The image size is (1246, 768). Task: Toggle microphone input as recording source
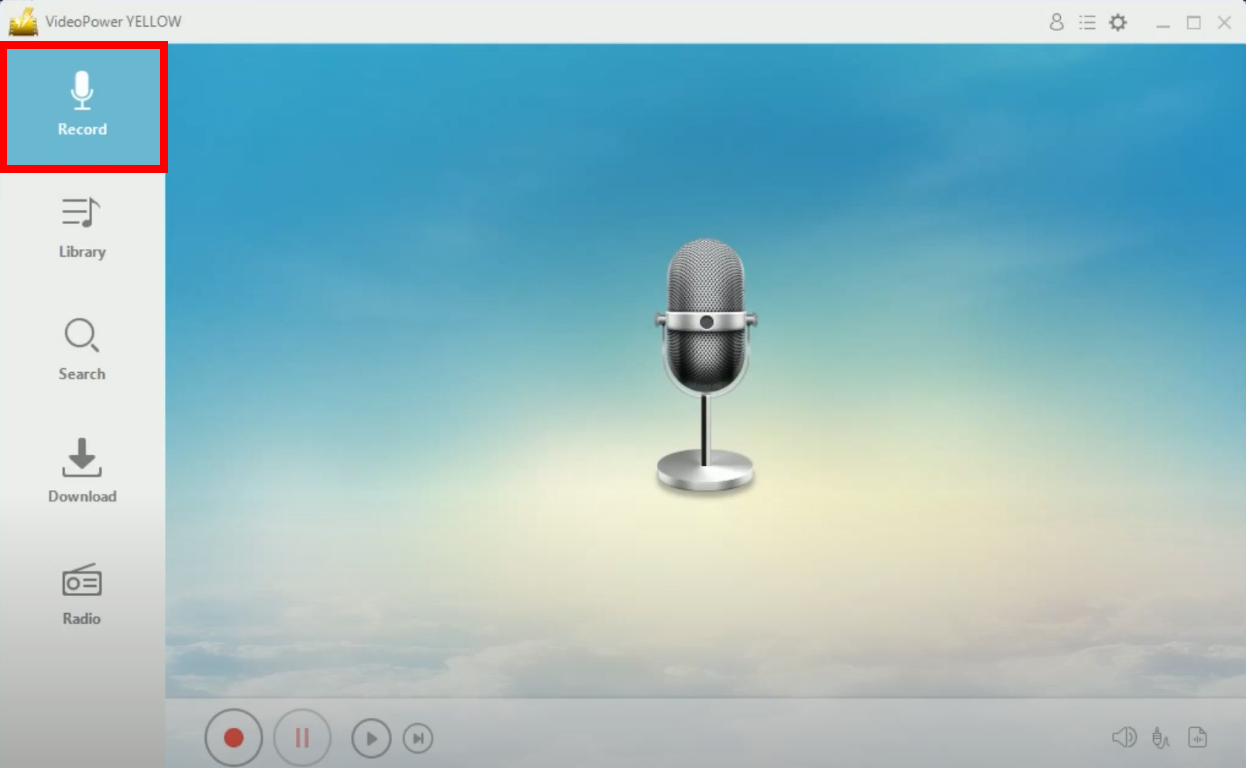tap(1160, 737)
